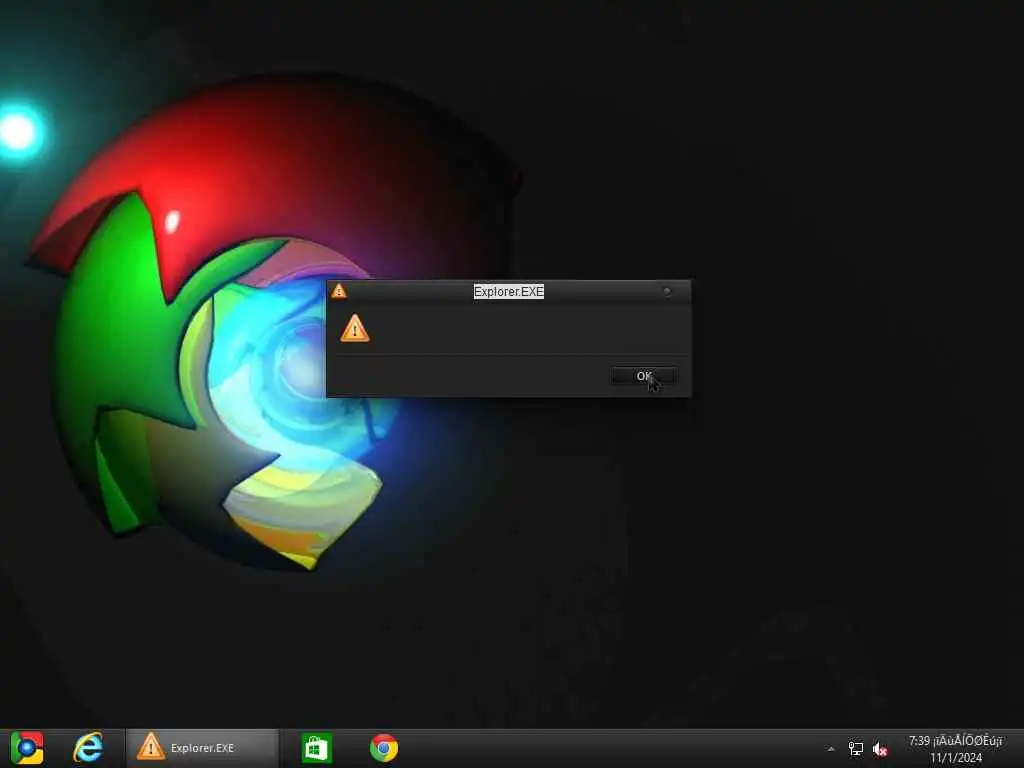
Task: Click the muted volume tray icon
Action: [x=880, y=749]
